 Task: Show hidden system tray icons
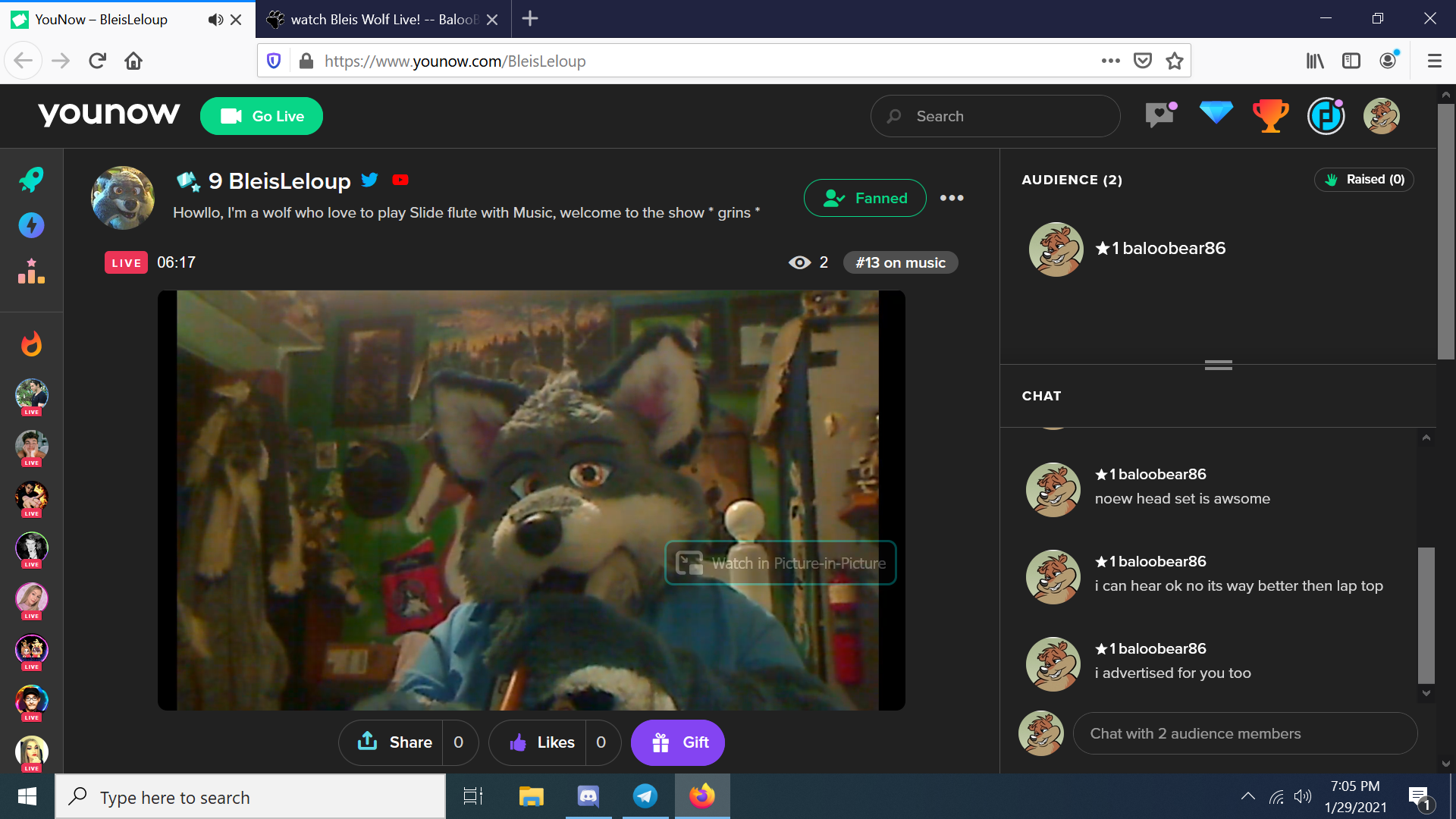pos(1247,796)
